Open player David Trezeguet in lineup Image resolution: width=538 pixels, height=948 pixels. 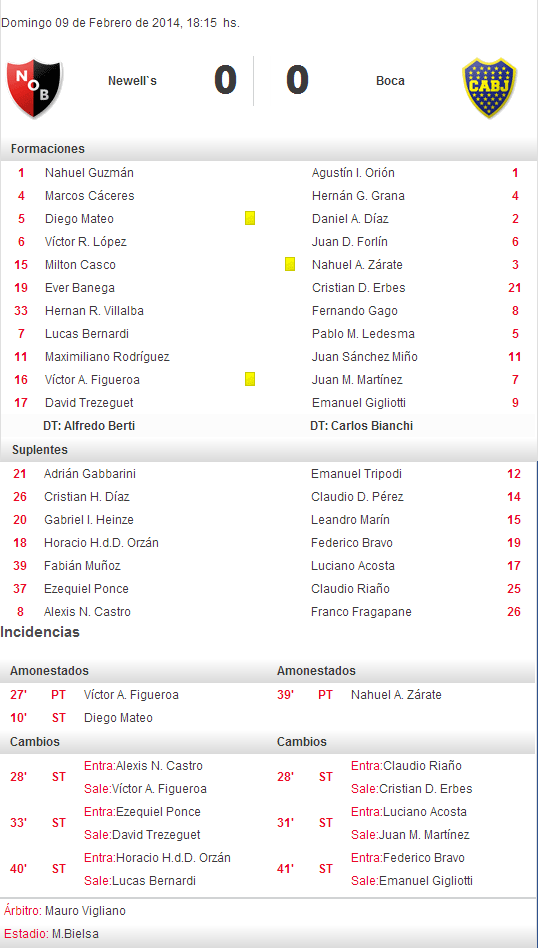89,403
